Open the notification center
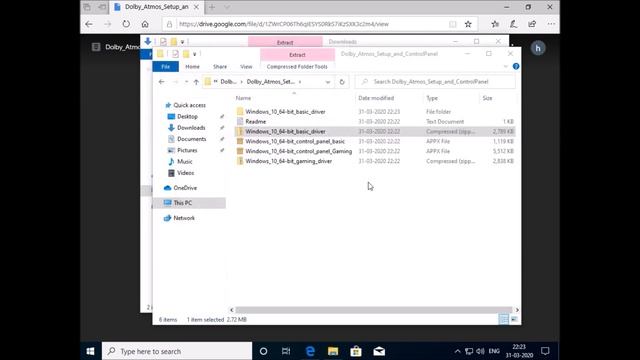640x360 pixels. pos(545,351)
